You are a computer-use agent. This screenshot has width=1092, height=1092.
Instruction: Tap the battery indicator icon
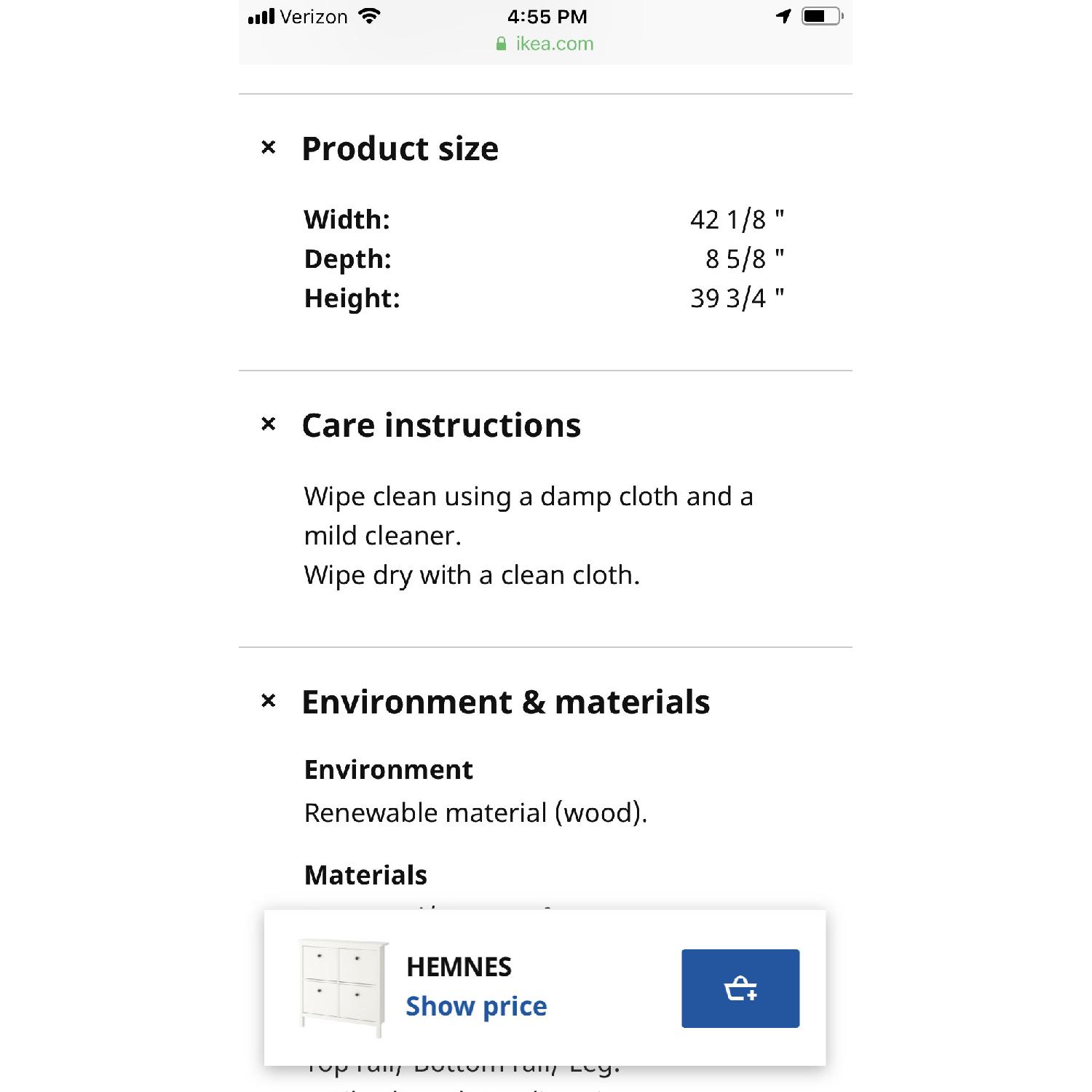click(x=821, y=17)
